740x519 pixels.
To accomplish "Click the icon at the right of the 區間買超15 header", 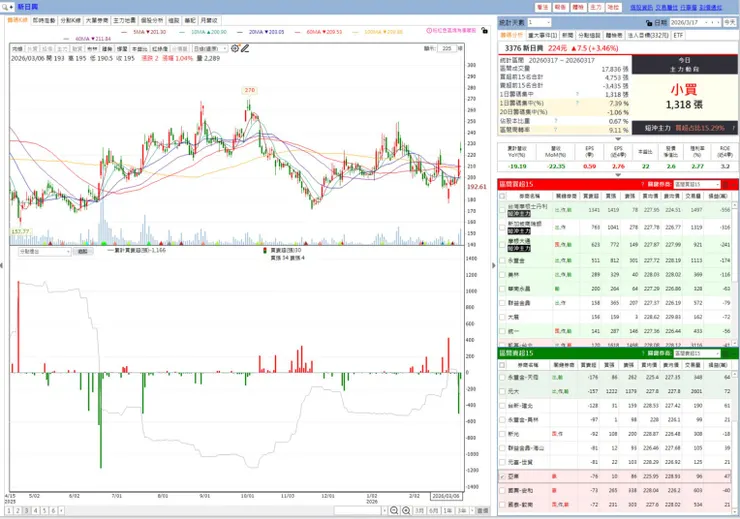I will coord(726,184).
